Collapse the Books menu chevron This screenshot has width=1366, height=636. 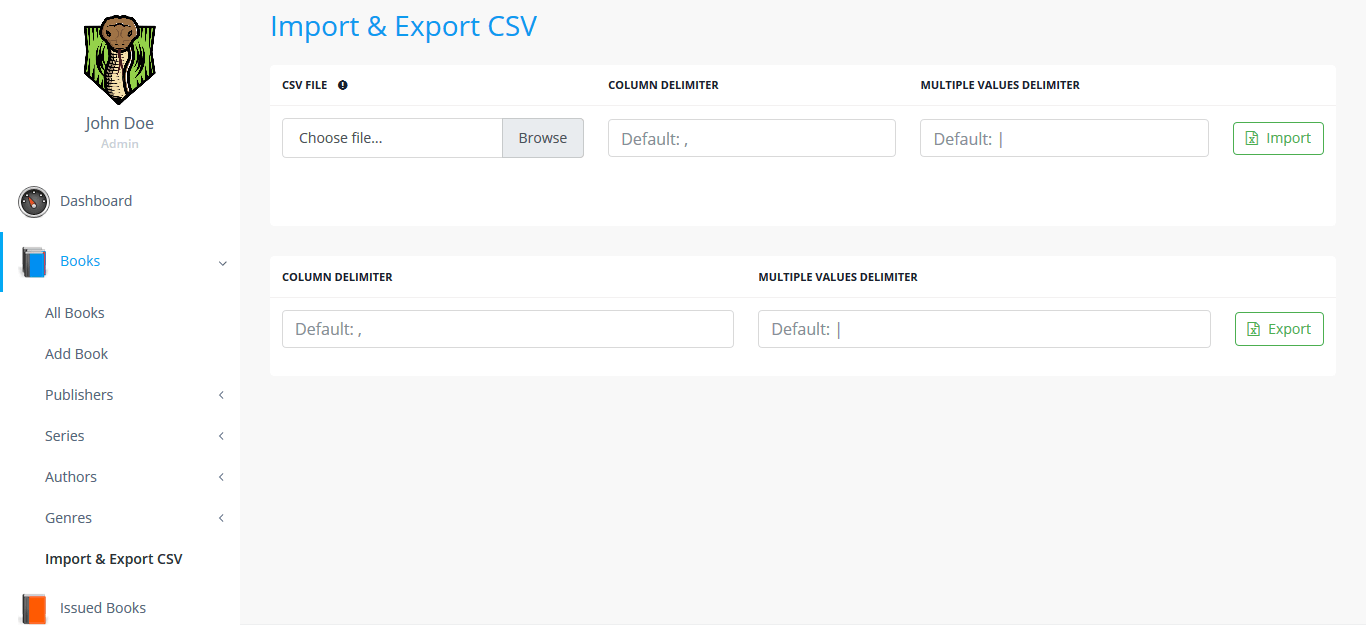point(222,263)
